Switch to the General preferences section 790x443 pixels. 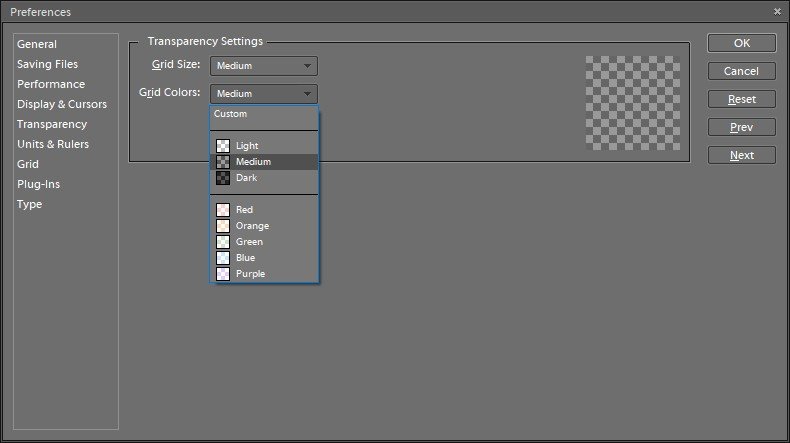pyautogui.click(x=37, y=44)
